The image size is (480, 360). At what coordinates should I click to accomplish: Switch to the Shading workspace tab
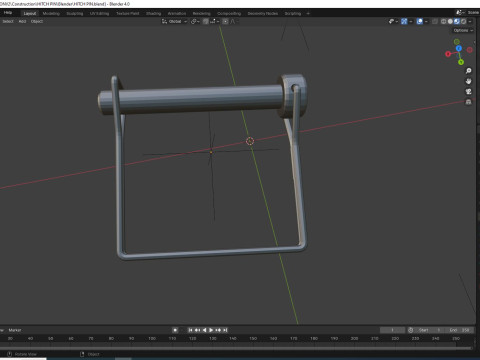pyautogui.click(x=153, y=13)
